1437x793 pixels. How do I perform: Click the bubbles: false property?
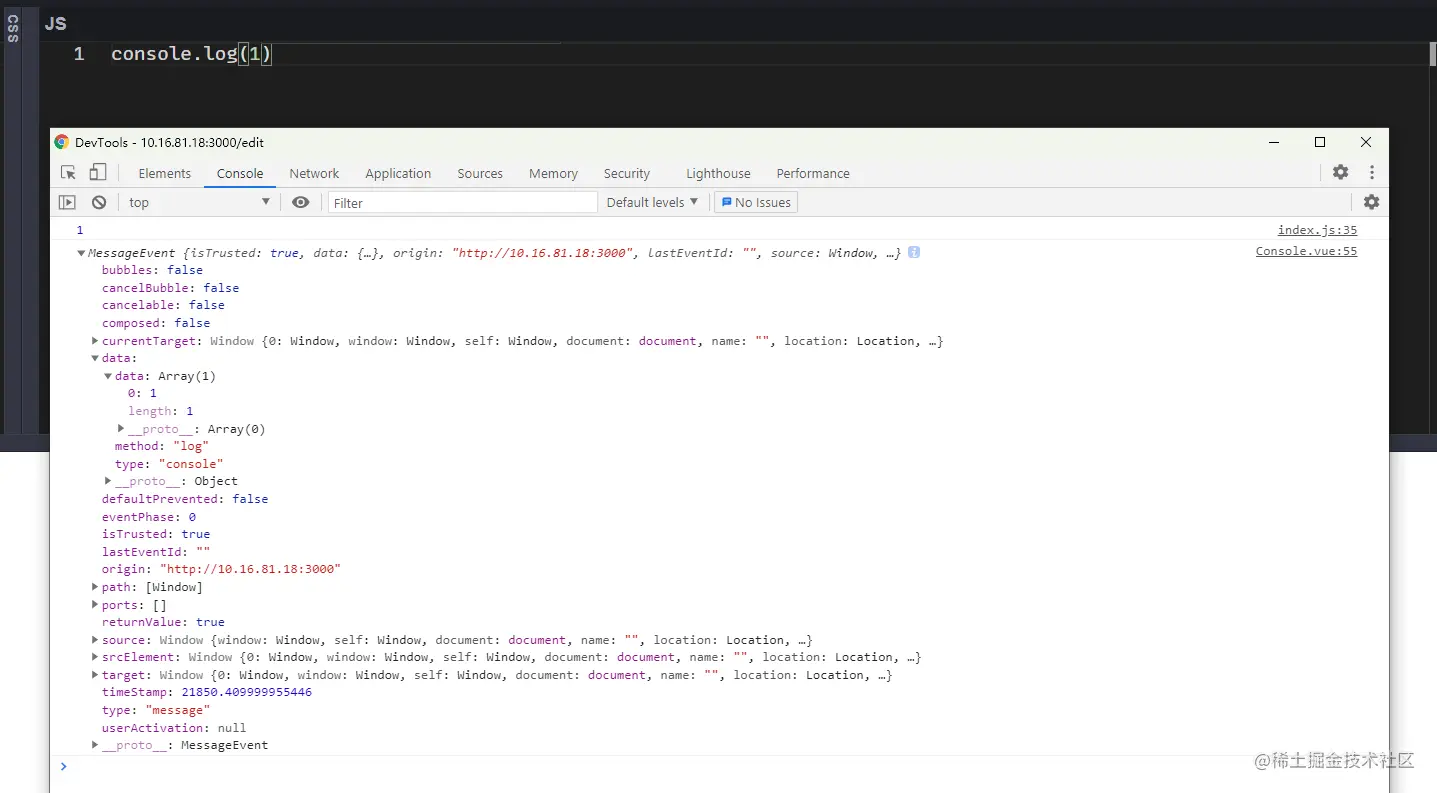[152, 270]
